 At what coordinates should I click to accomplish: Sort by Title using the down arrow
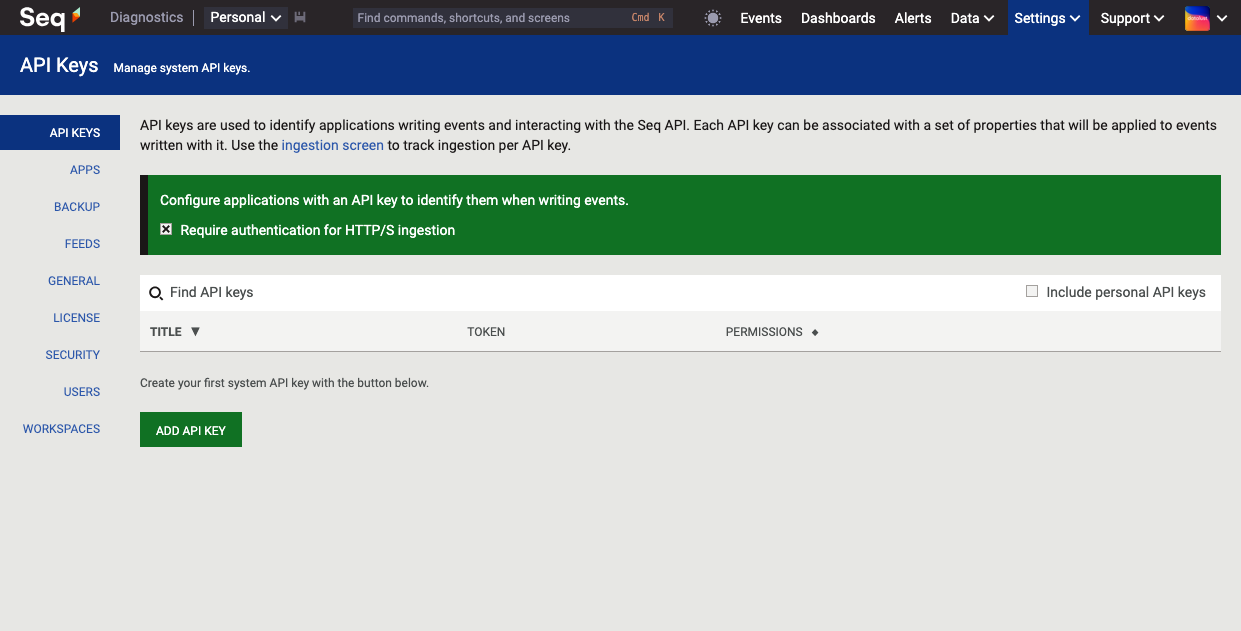195,331
